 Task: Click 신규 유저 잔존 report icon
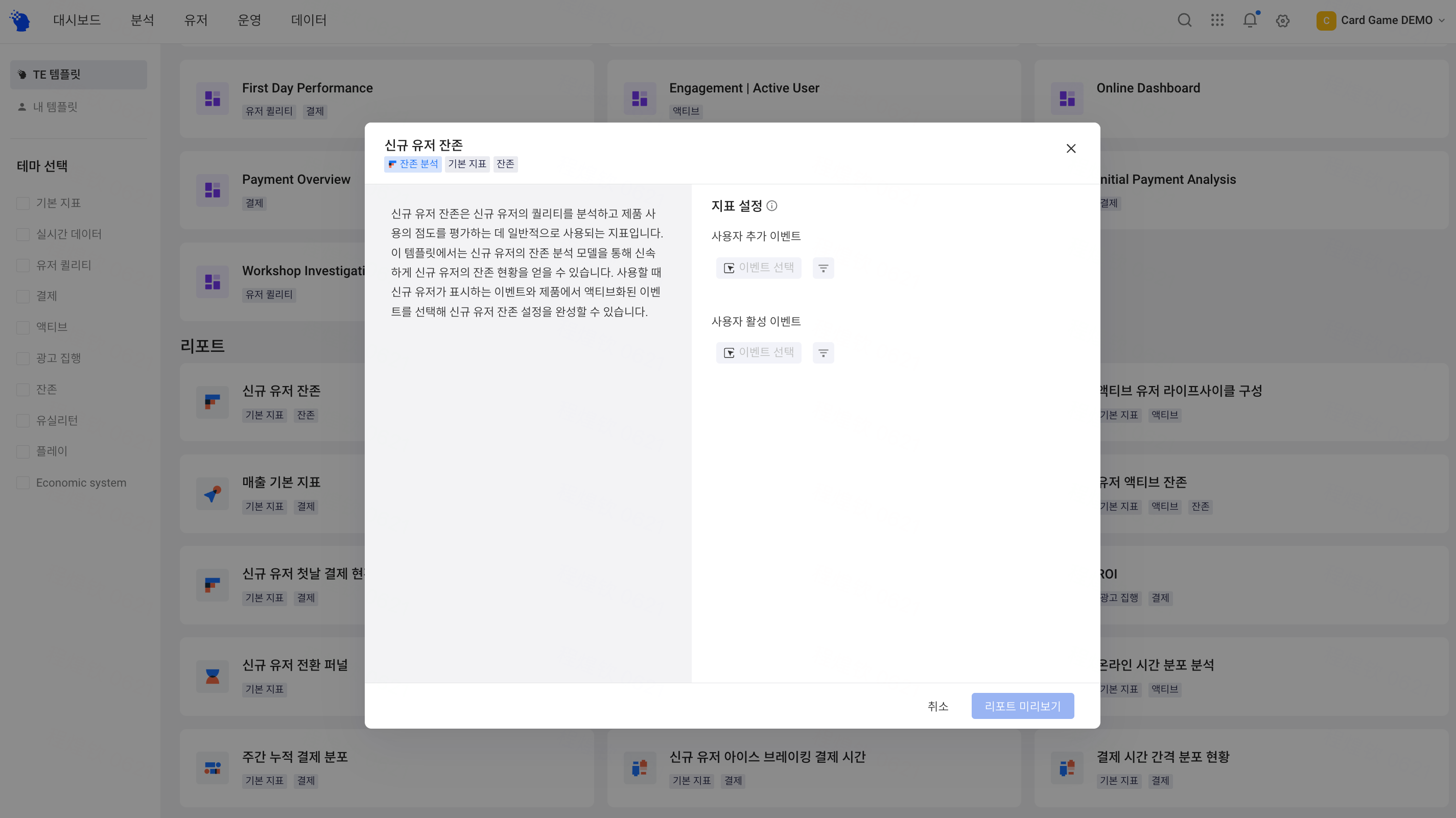213,402
